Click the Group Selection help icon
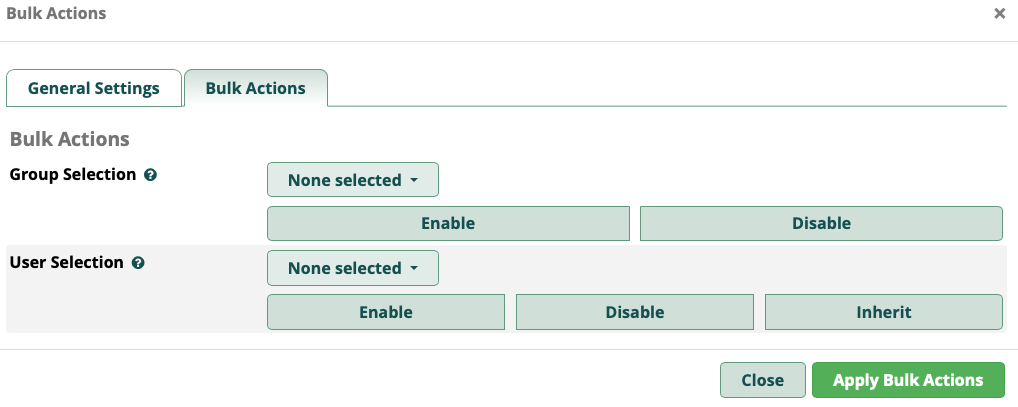1018x407 pixels. pyautogui.click(x=150, y=175)
